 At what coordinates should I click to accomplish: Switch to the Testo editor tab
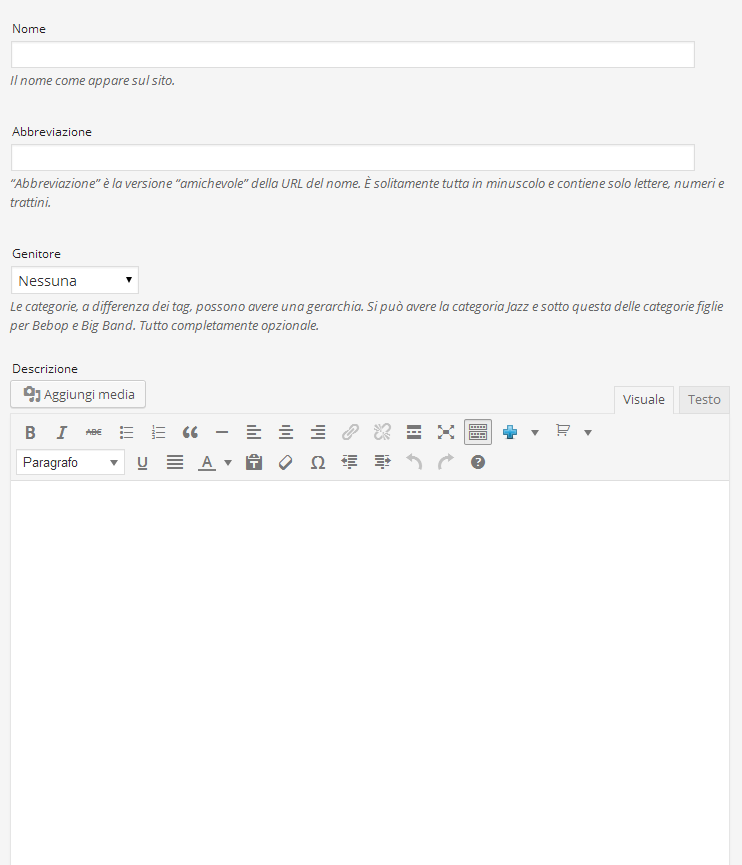pyautogui.click(x=704, y=400)
